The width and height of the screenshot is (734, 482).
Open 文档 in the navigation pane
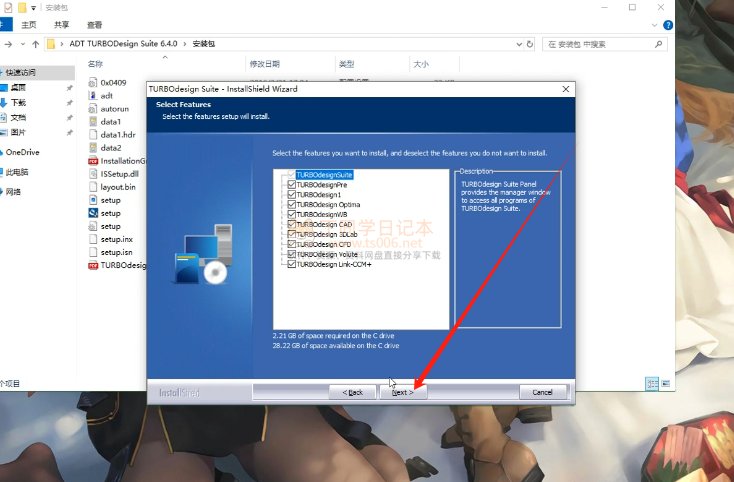[x=18, y=117]
